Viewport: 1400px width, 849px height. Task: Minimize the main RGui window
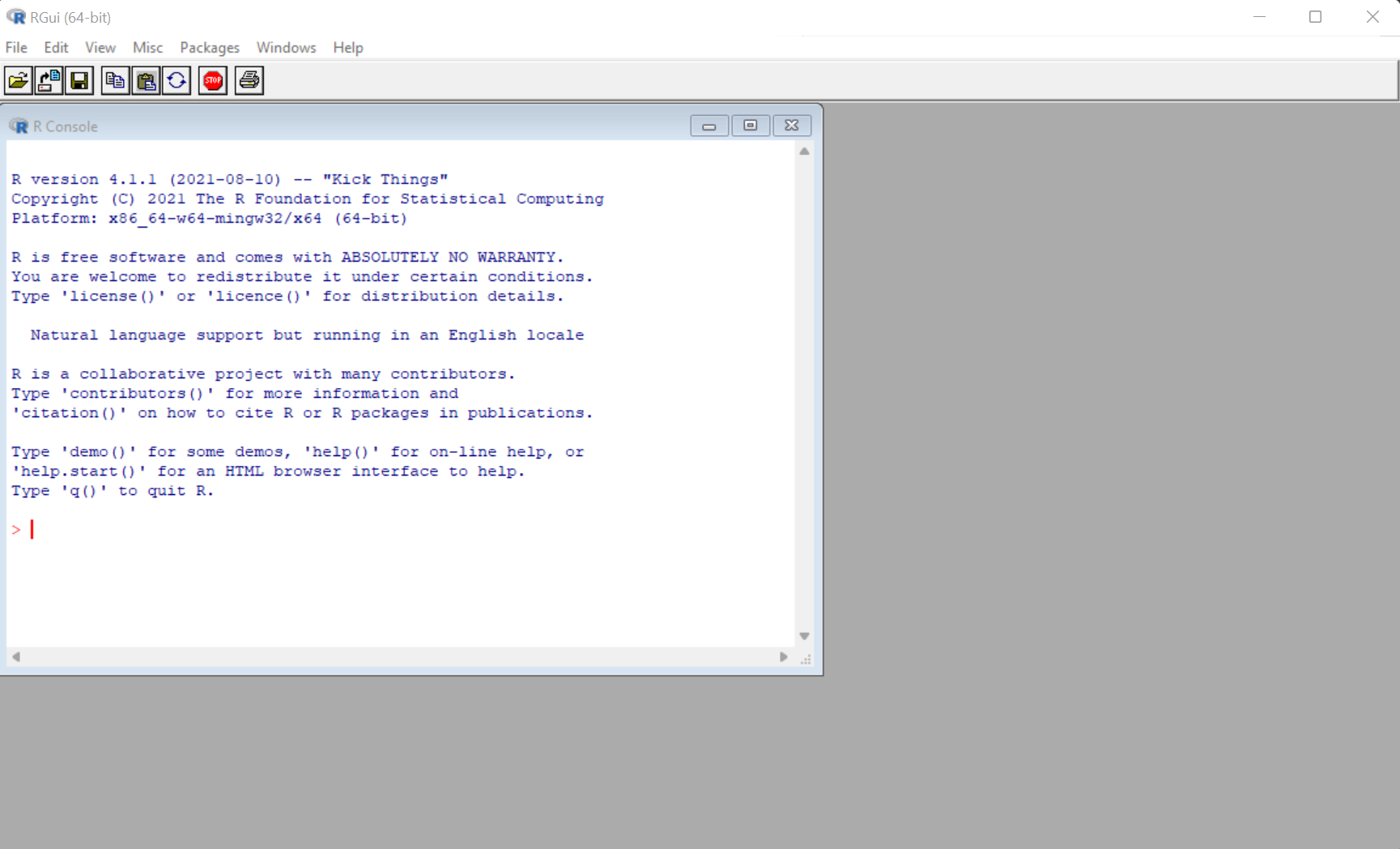(1259, 17)
